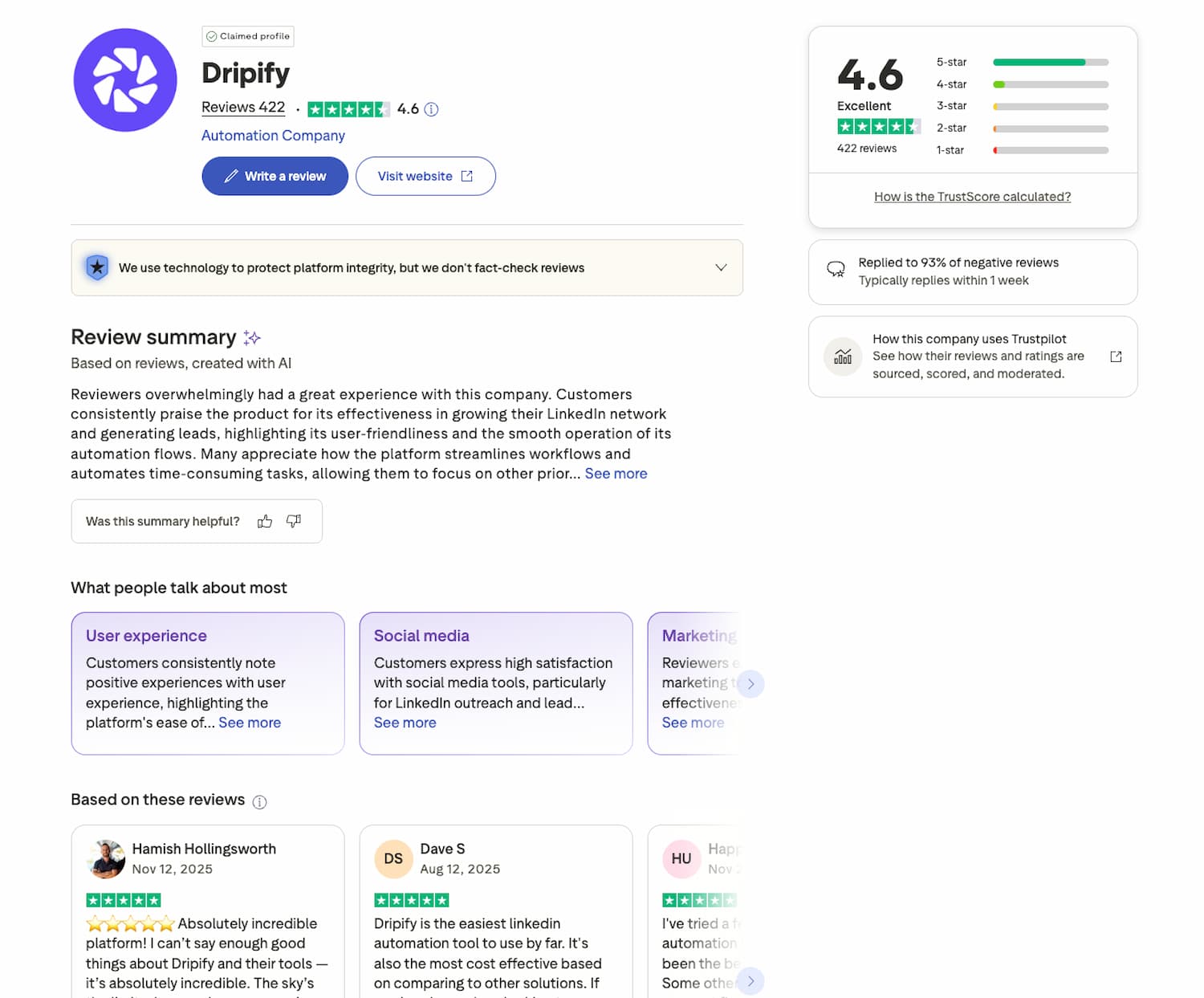Click the speech bubble icon in the replies card

836,271
